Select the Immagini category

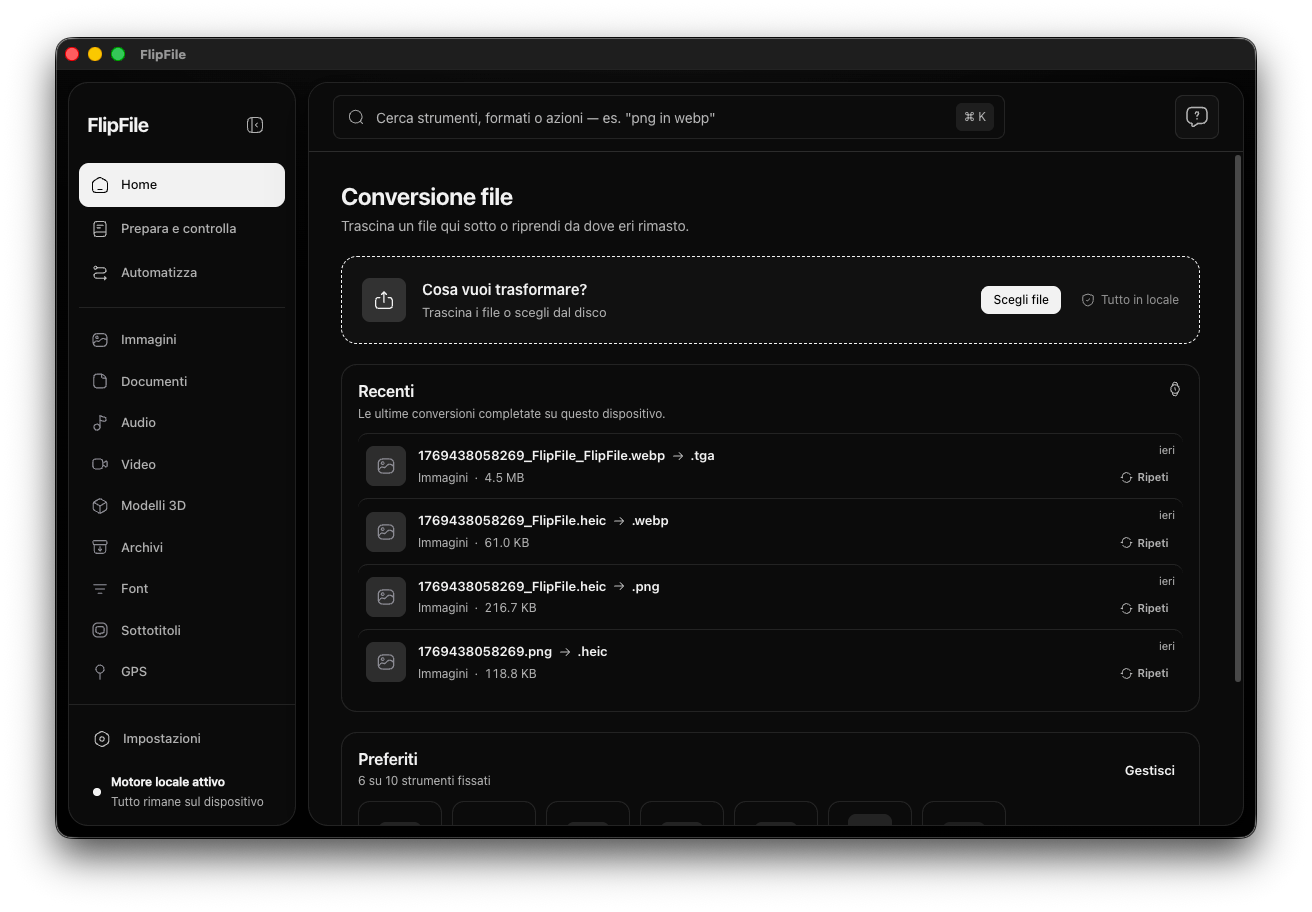coord(182,340)
